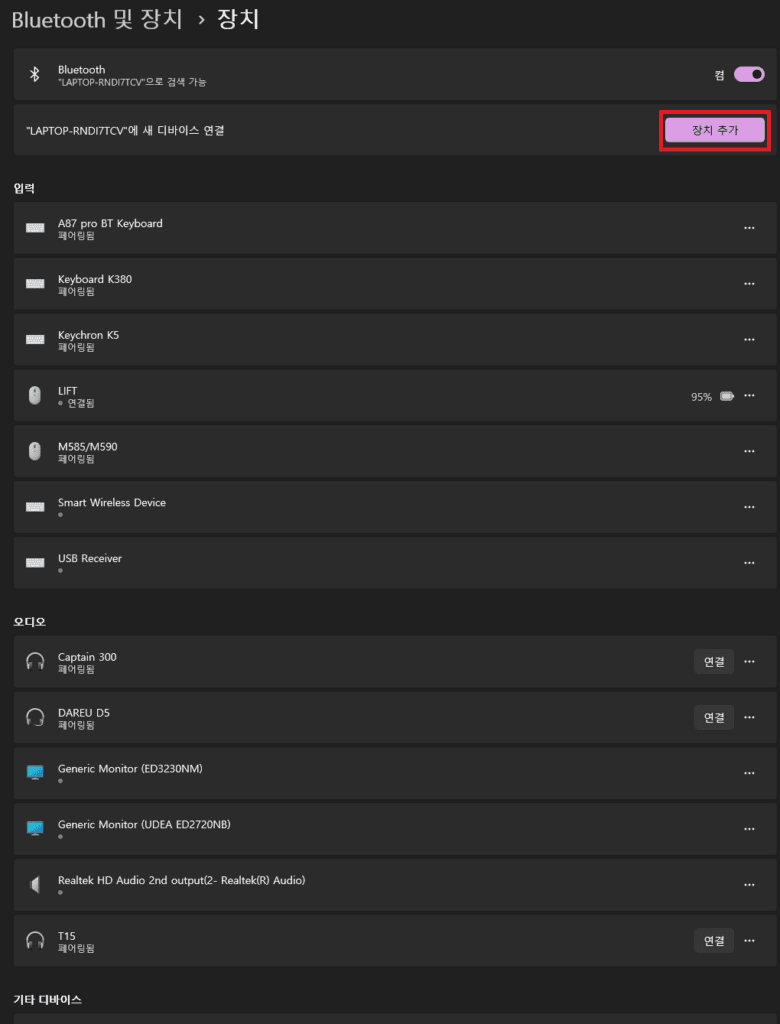Screen dimensions: 780x1024
Task: Click the M585/M590 mouse icon
Action: pyautogui.click(x=35, y=451)
